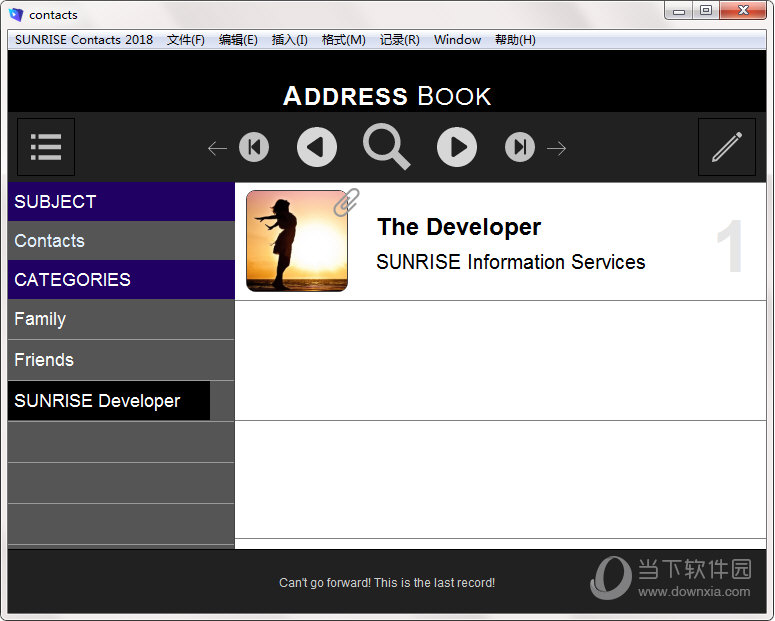Click the contacts app icon in title bar

pyautogui.click(x=16, y=14)
